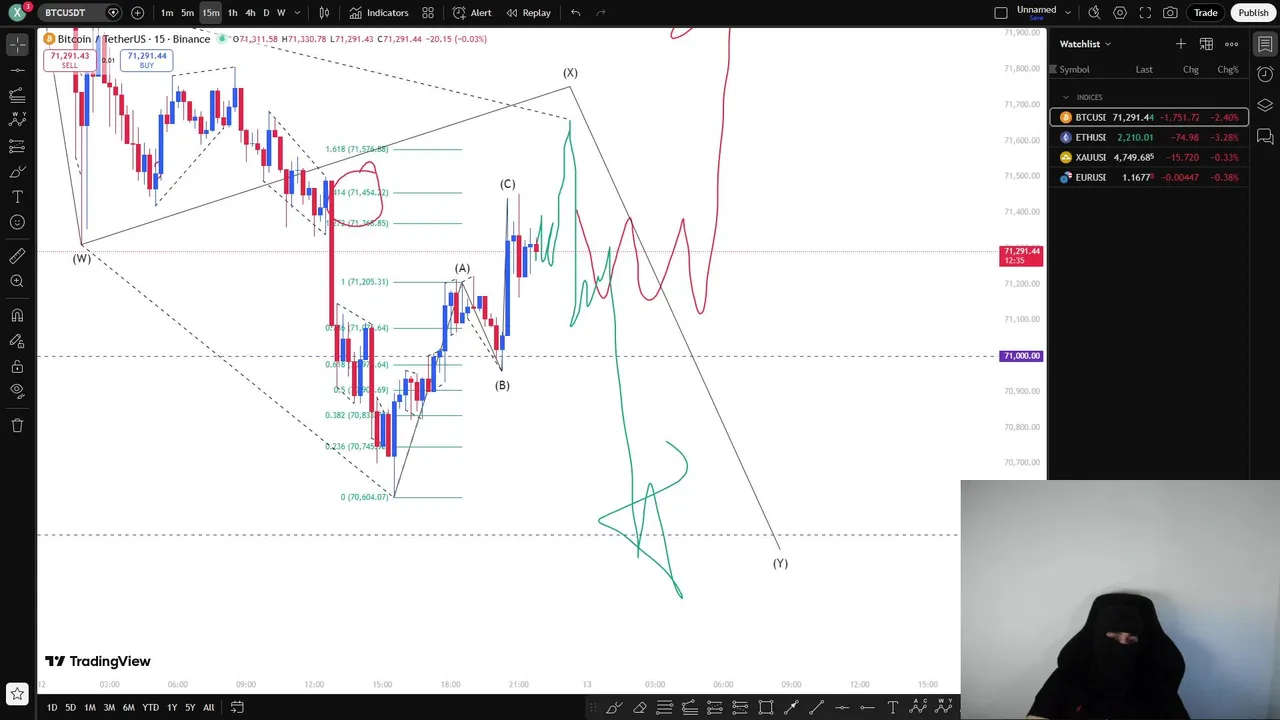Screen dimensions: 1280x720
Task: Open the Fibonacci tools group
Action: click(x=17, y=95)
